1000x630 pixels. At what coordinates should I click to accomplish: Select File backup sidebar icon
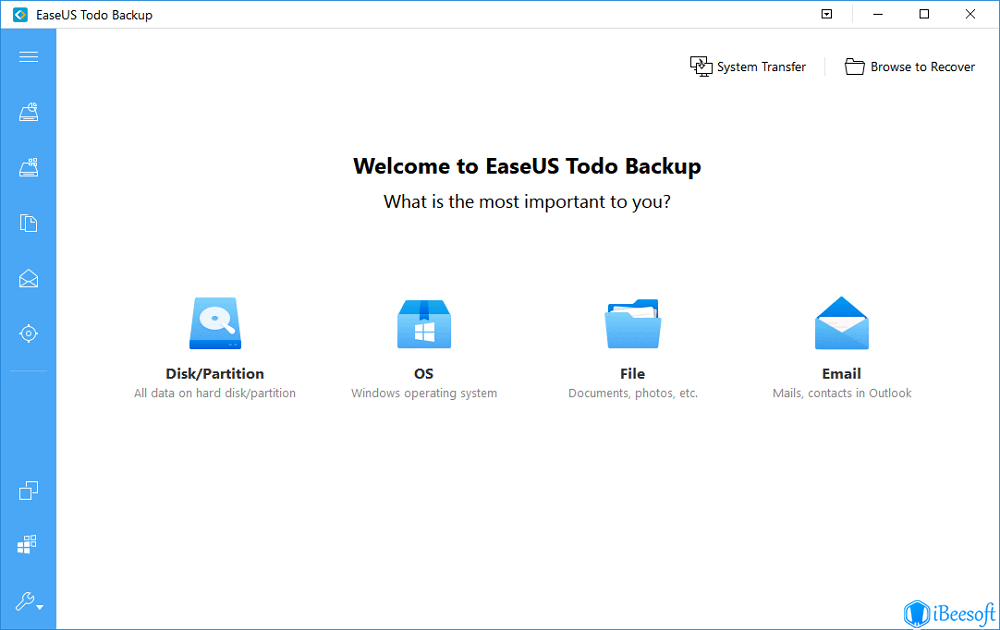pos(28,223)
